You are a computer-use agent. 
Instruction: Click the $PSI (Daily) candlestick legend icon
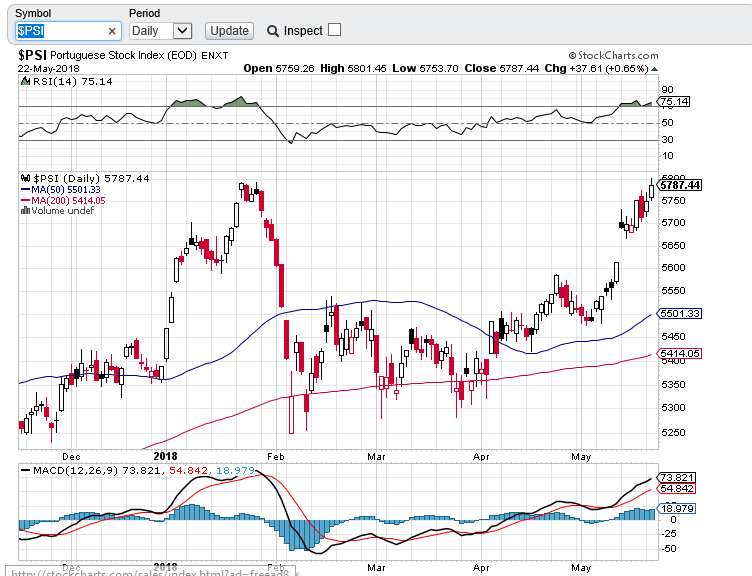(25, 178)
